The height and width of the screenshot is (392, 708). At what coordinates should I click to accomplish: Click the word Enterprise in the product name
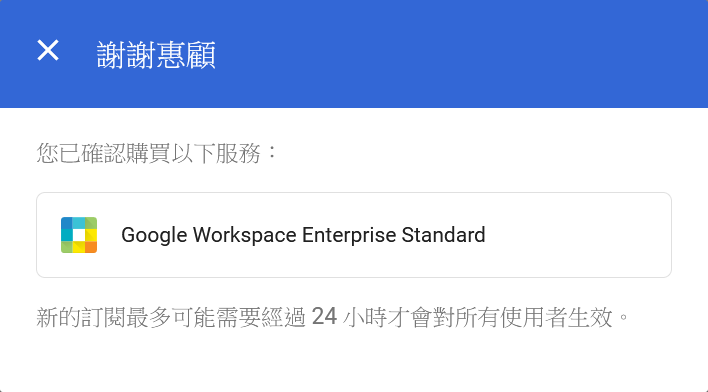pyautogui.click(x=349, y=235)
